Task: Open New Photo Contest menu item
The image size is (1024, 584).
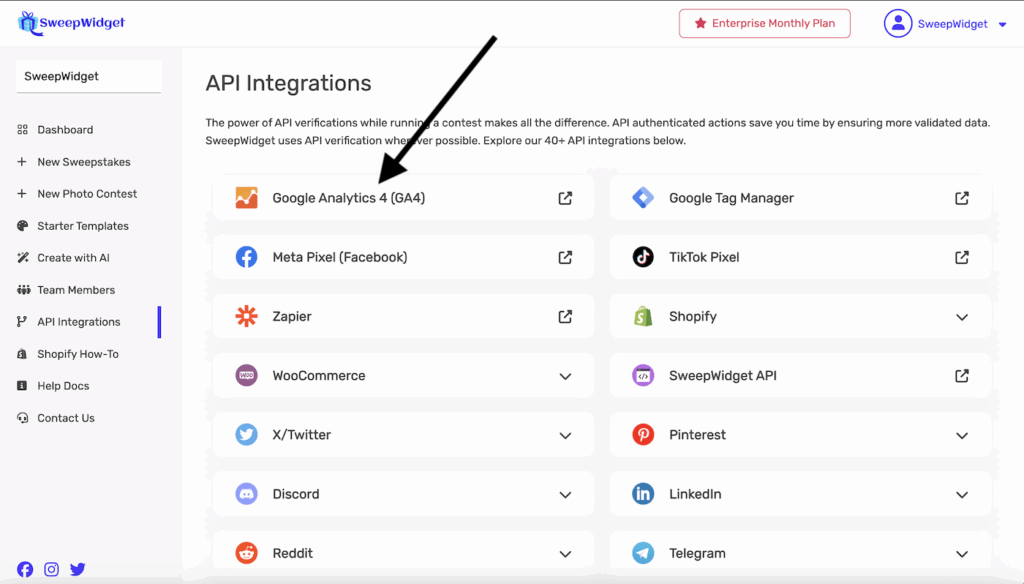Action: [87, 194]
